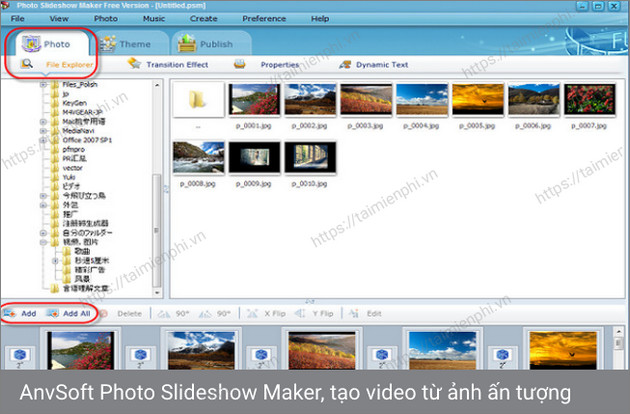
Task: Click the File Explorer magnifier icon
Action: point(27,64)
